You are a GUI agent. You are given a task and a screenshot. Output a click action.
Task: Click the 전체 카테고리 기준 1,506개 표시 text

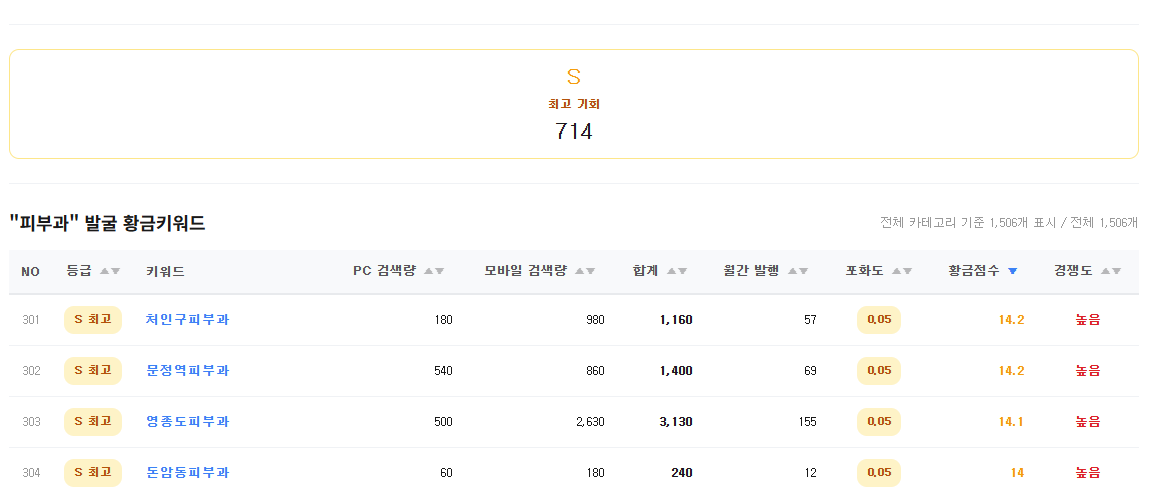[x=968, y=222]
